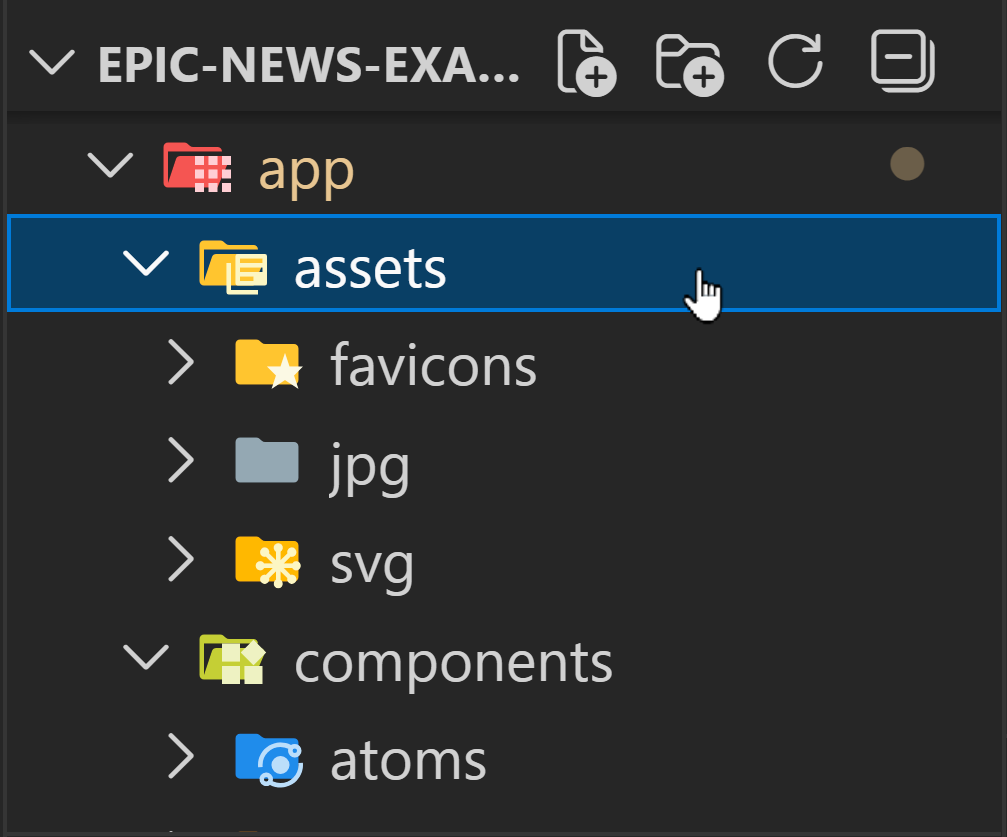Collapse the app folder
1007x837 pixels.
pyautogui.click(x=110, y=165)
